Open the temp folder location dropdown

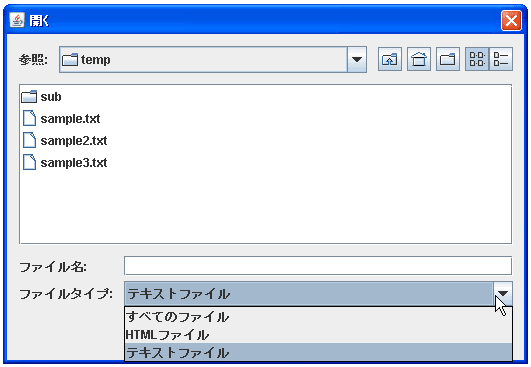[357, 60]
